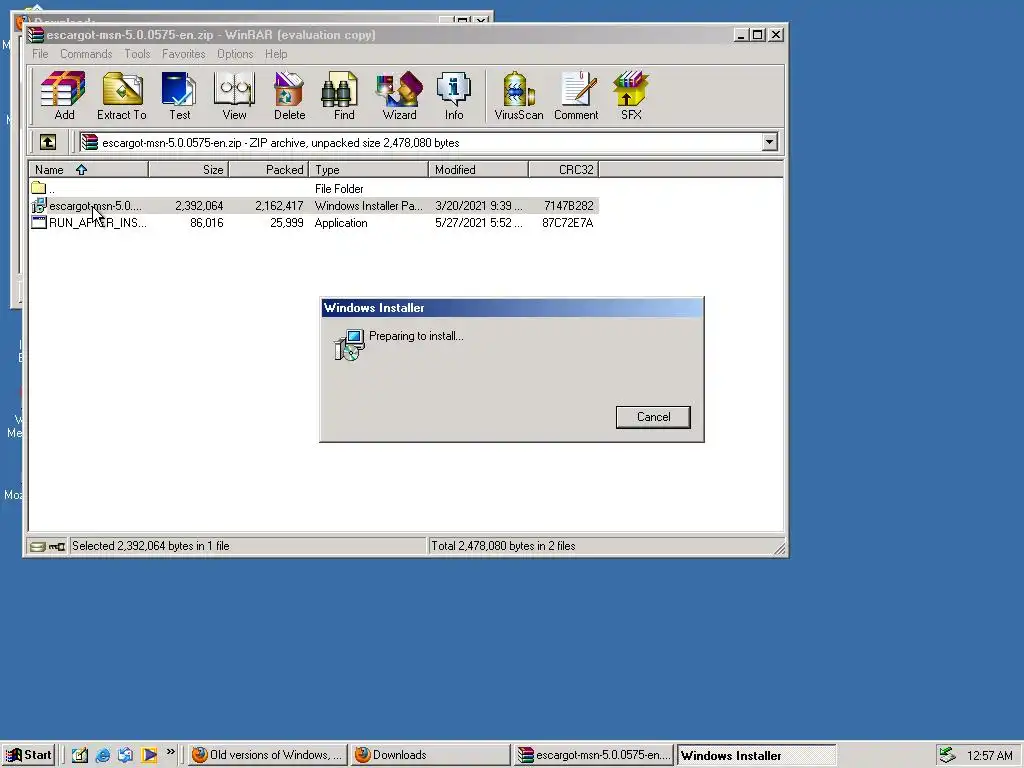Sort by the Size column header
The height and width of the screenshot is (768, 1024).
pos(188,170)
